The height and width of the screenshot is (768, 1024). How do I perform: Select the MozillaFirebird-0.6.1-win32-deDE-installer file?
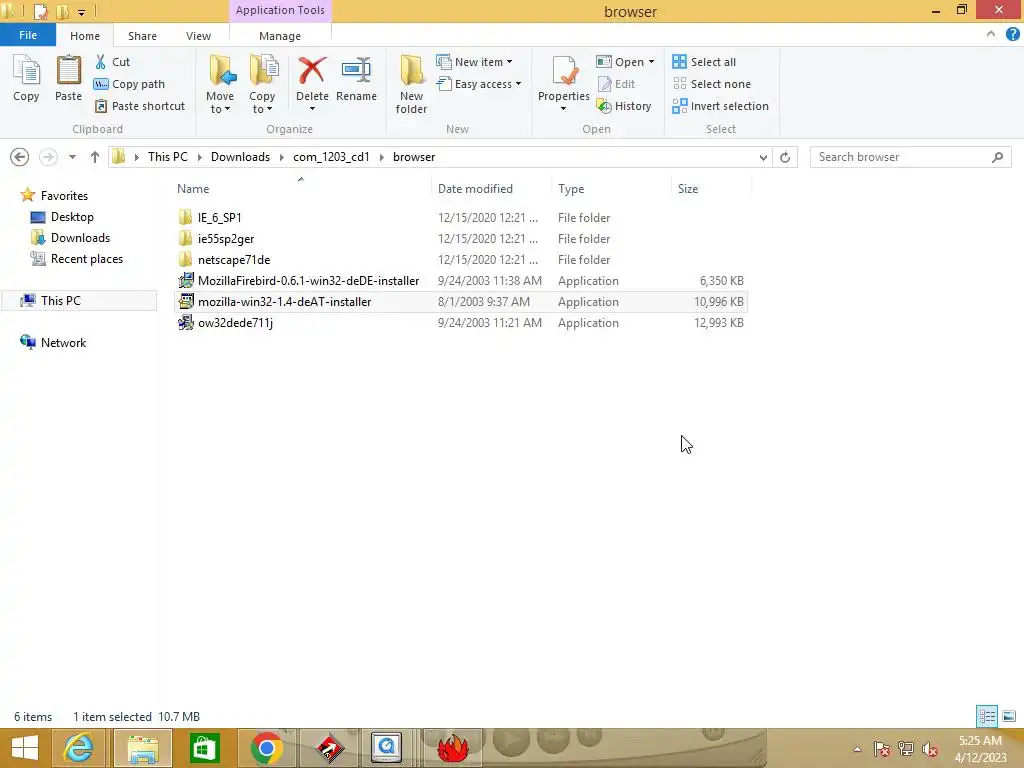coord(308,281)
